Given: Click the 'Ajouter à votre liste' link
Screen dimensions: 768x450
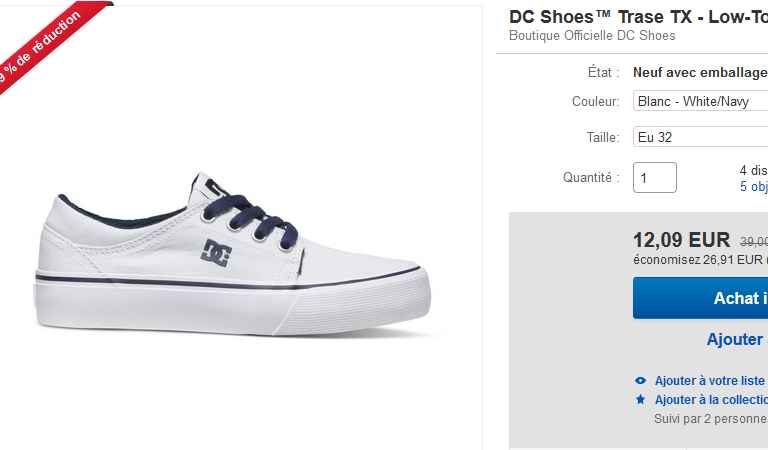Looking at the screenshot, I should coord(710,380).
